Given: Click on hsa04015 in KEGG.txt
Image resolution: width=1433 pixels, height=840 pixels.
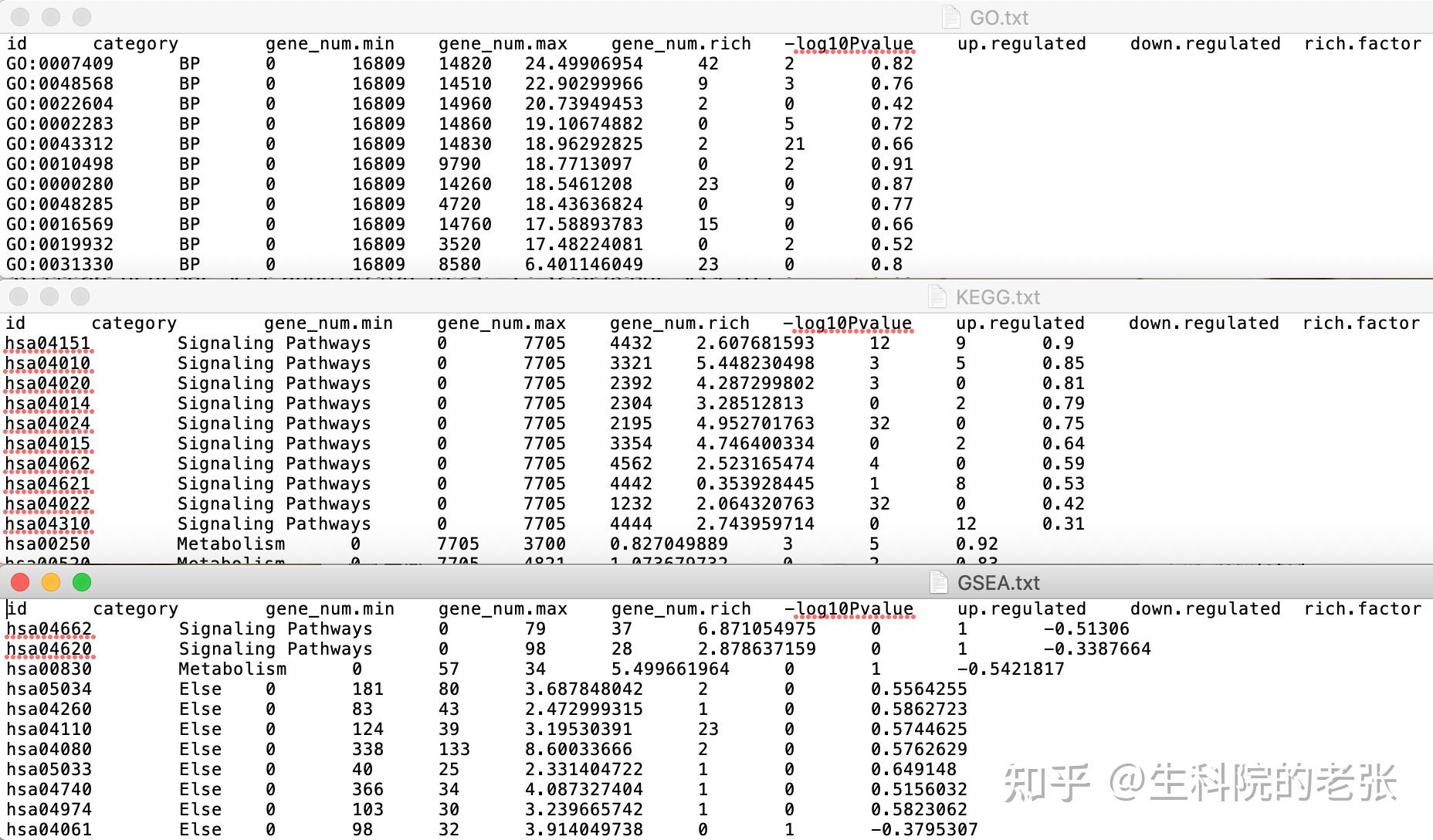Looking at the screenshot, I should [48, 443].
